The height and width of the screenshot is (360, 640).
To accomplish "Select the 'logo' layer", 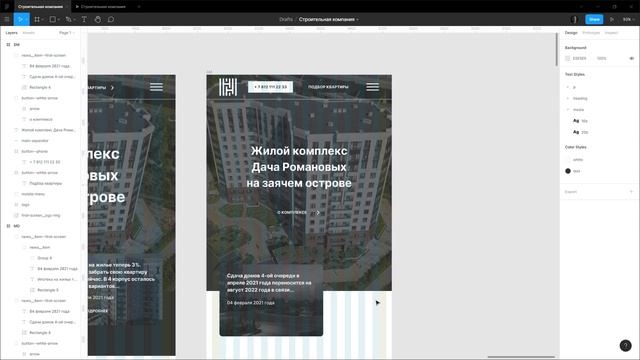I will tap(25, 204).
